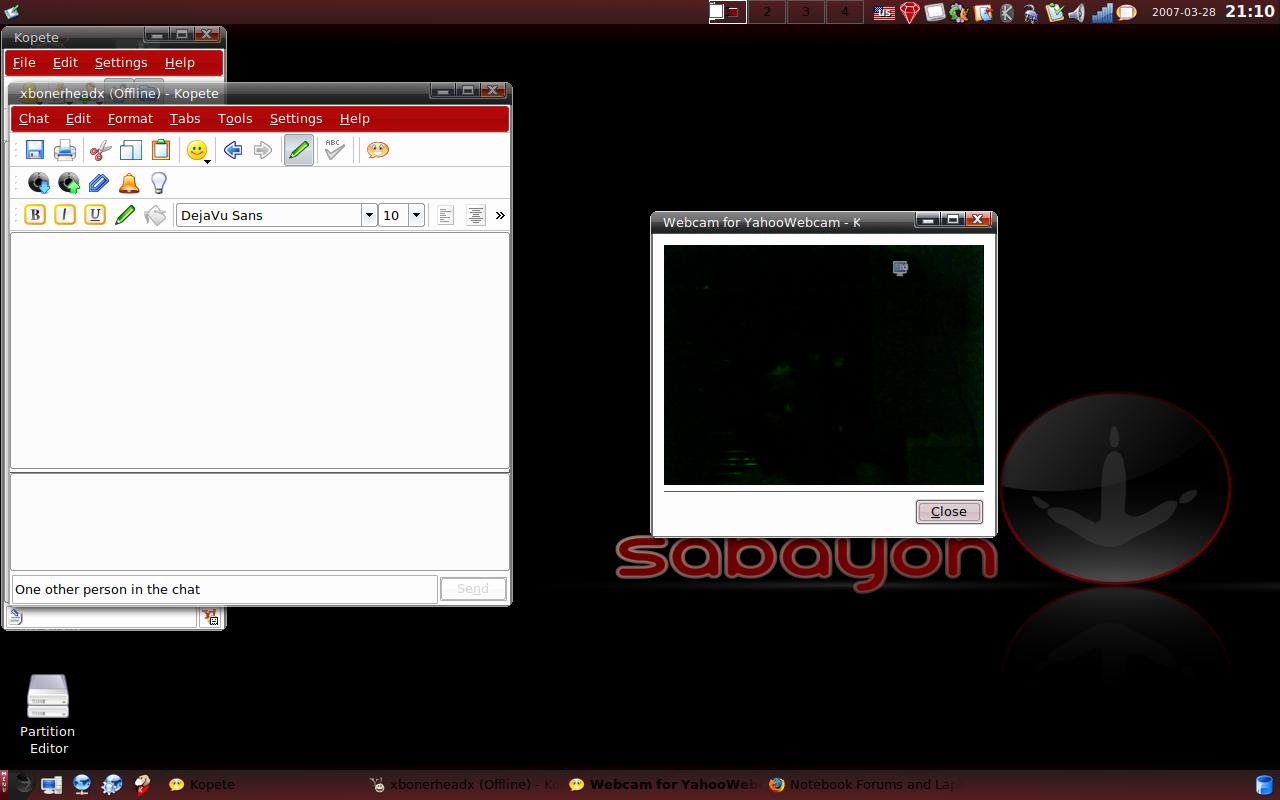
Task: Click the blue paperclip attach icon
Action: [98, 183]
